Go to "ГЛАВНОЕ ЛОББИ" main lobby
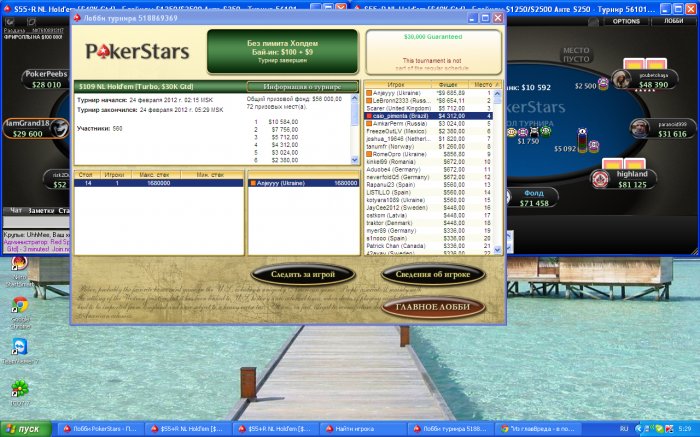The image size is (700, 437). click(x=433, y=307)
